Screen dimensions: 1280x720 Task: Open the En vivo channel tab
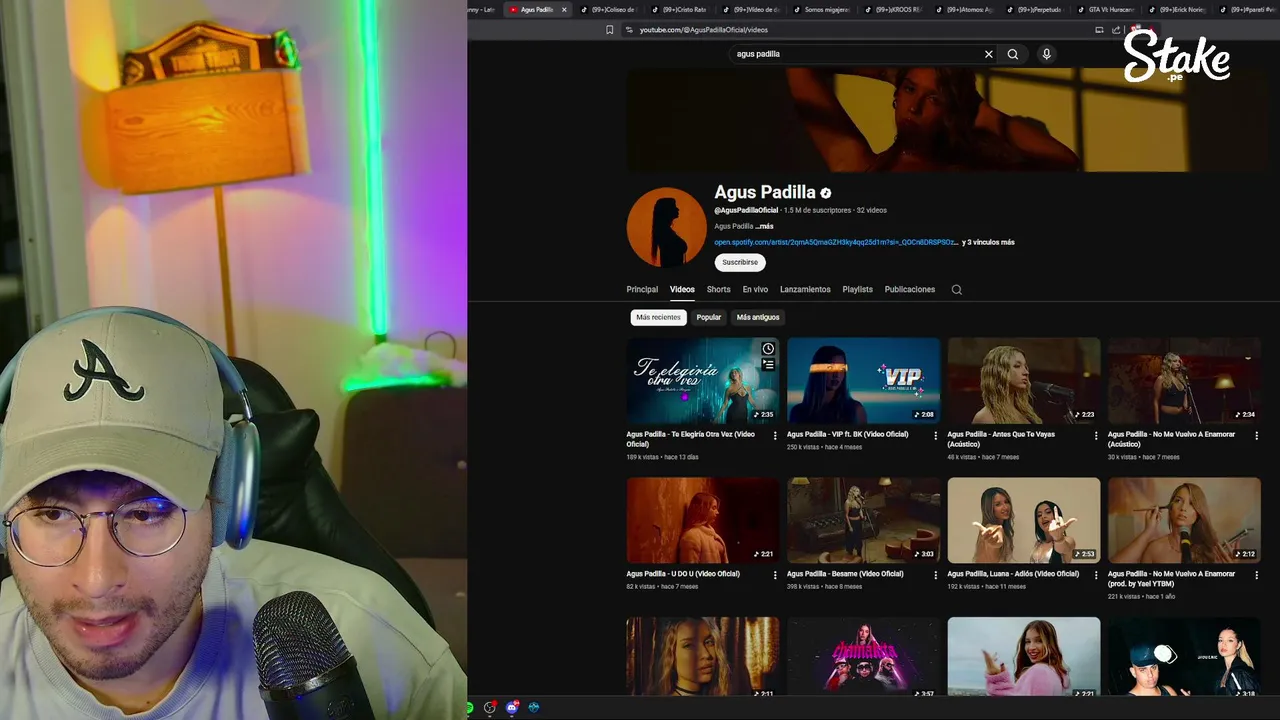pyautogui.click(x=755, y=290)
